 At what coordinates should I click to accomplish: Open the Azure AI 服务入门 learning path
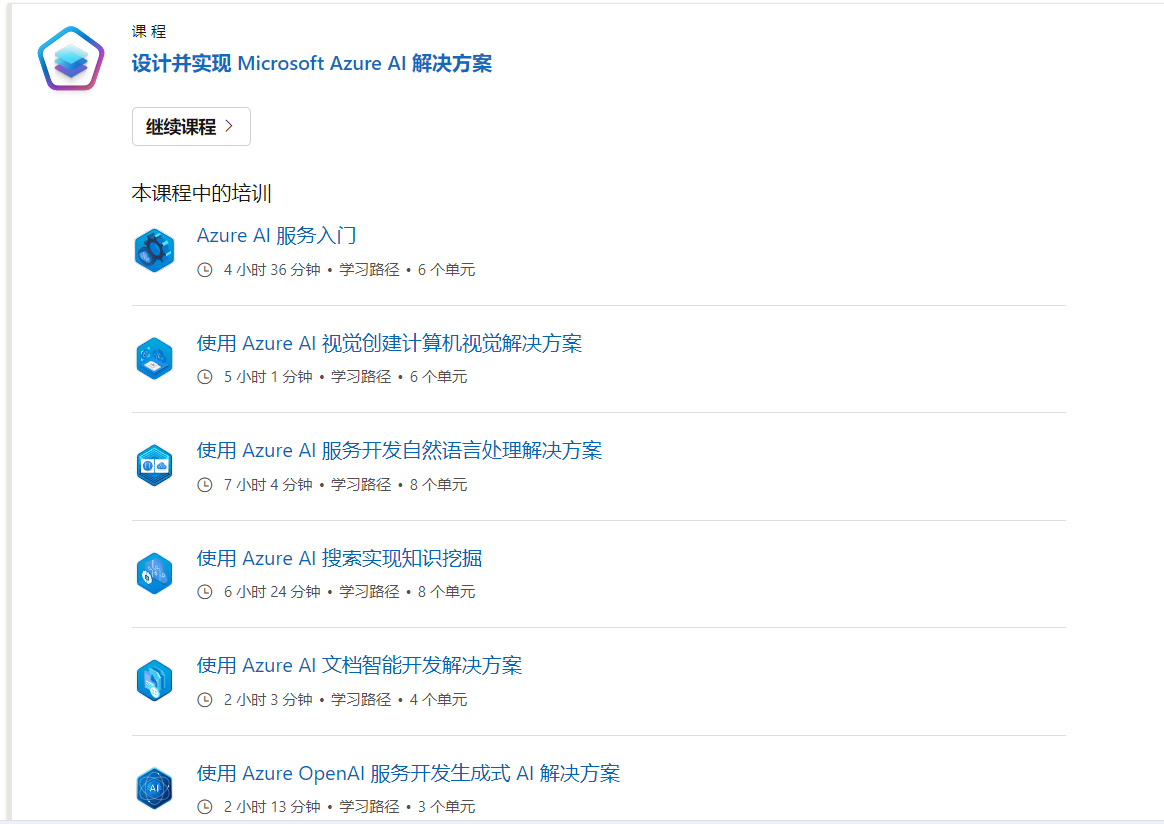[276, 235]
